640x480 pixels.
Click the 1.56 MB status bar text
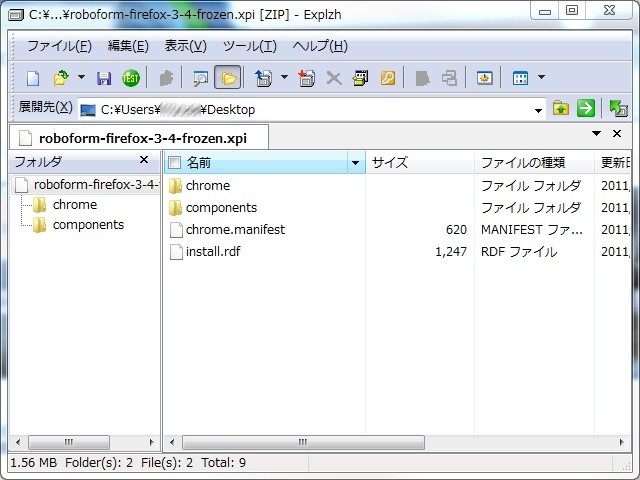coord(33,462)
